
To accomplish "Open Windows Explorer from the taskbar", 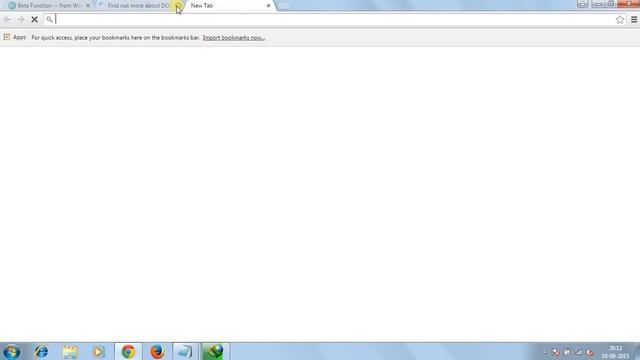I will coord(70,351).
